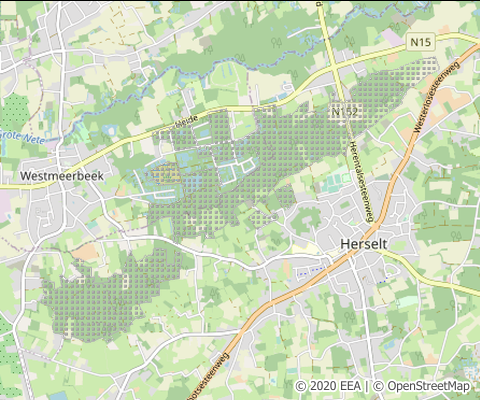Click the N152 road shield
The height and width of the screenshot is (400, 480).
[345, 112]
